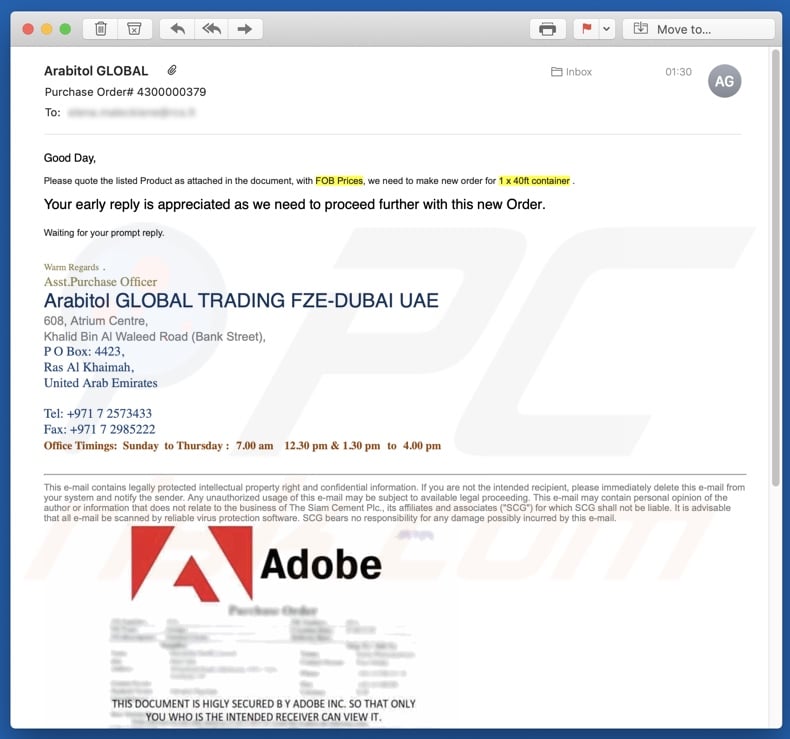The height and width of the screenshot is (739, 790).
Task: Open the Adobe logo image
Action: 256,564
